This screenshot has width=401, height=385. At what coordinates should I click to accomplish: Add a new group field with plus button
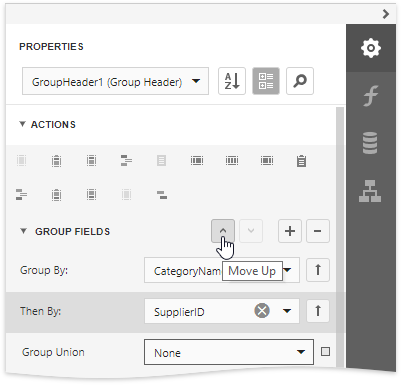290,231
